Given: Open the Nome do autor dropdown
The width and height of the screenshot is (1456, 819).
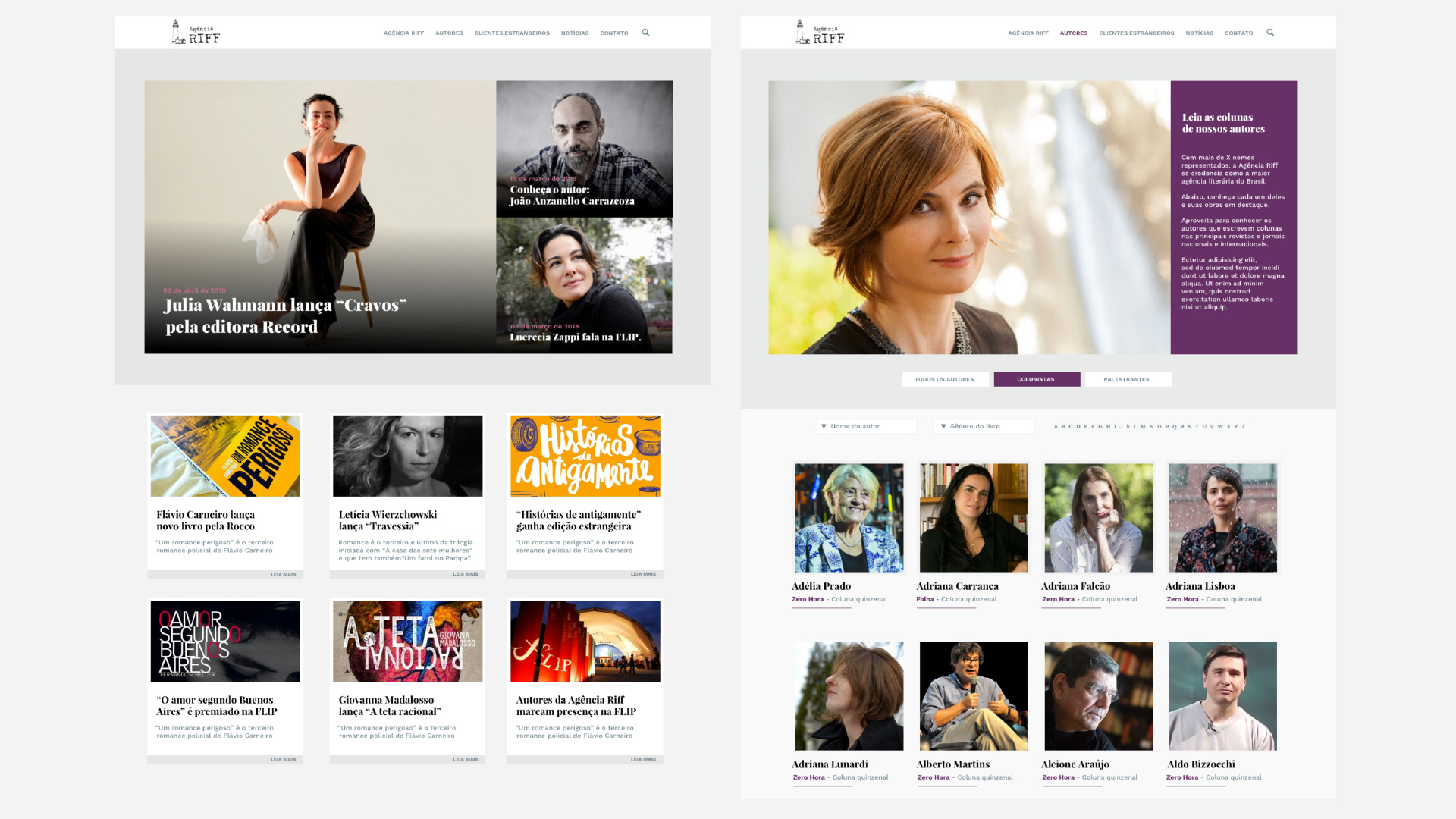Looking at the screenshot, I should point(867,426).
